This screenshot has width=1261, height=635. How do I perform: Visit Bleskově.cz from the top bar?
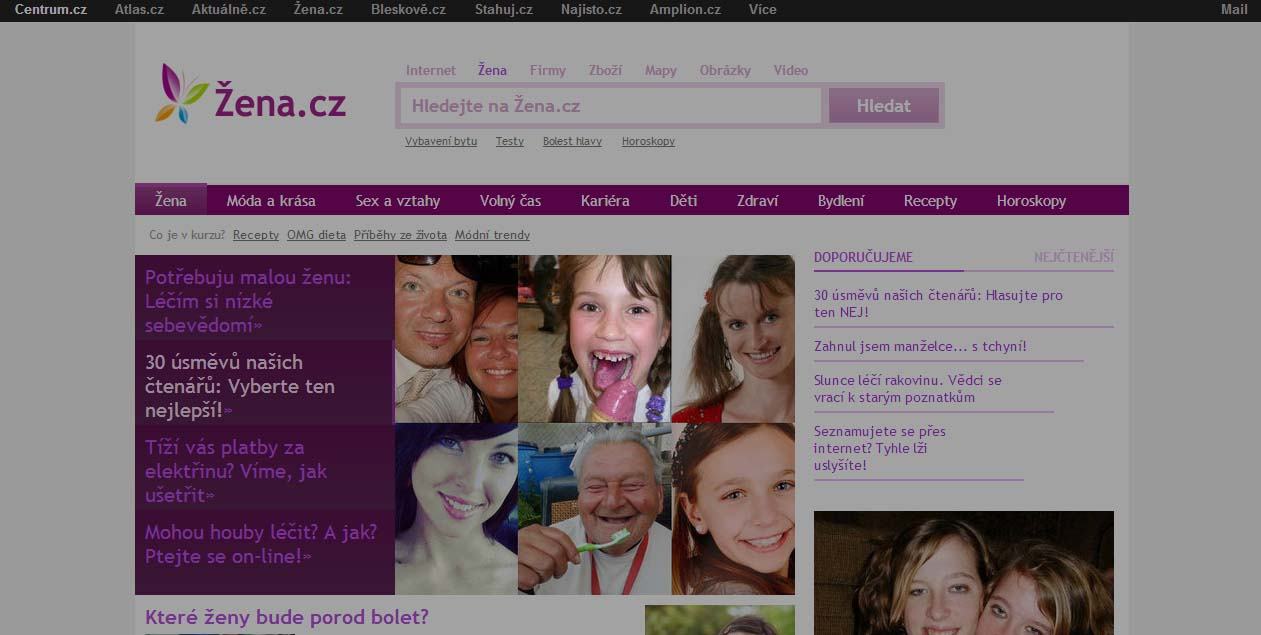[409, 10]
